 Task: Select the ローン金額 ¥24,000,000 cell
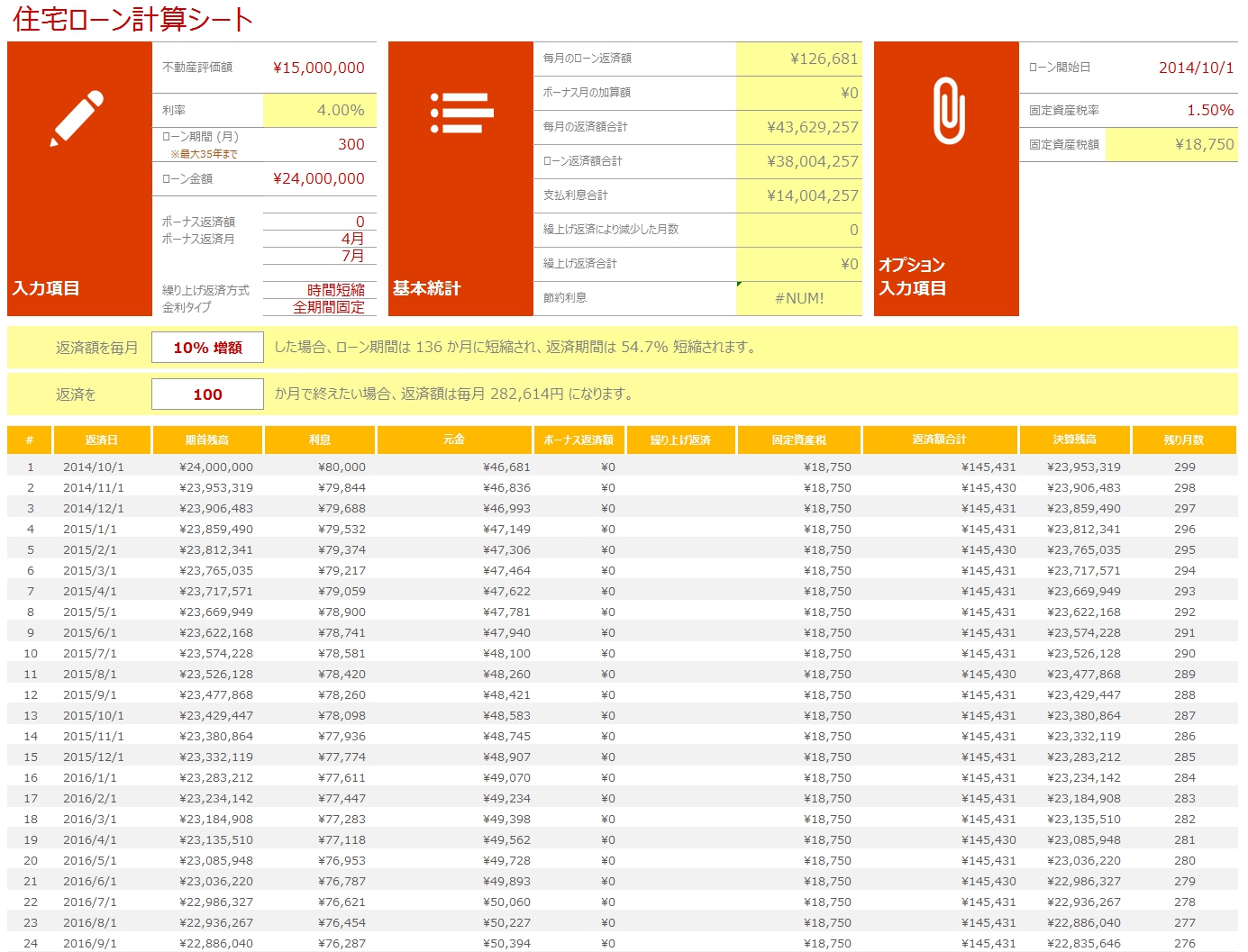pos(319,178)
